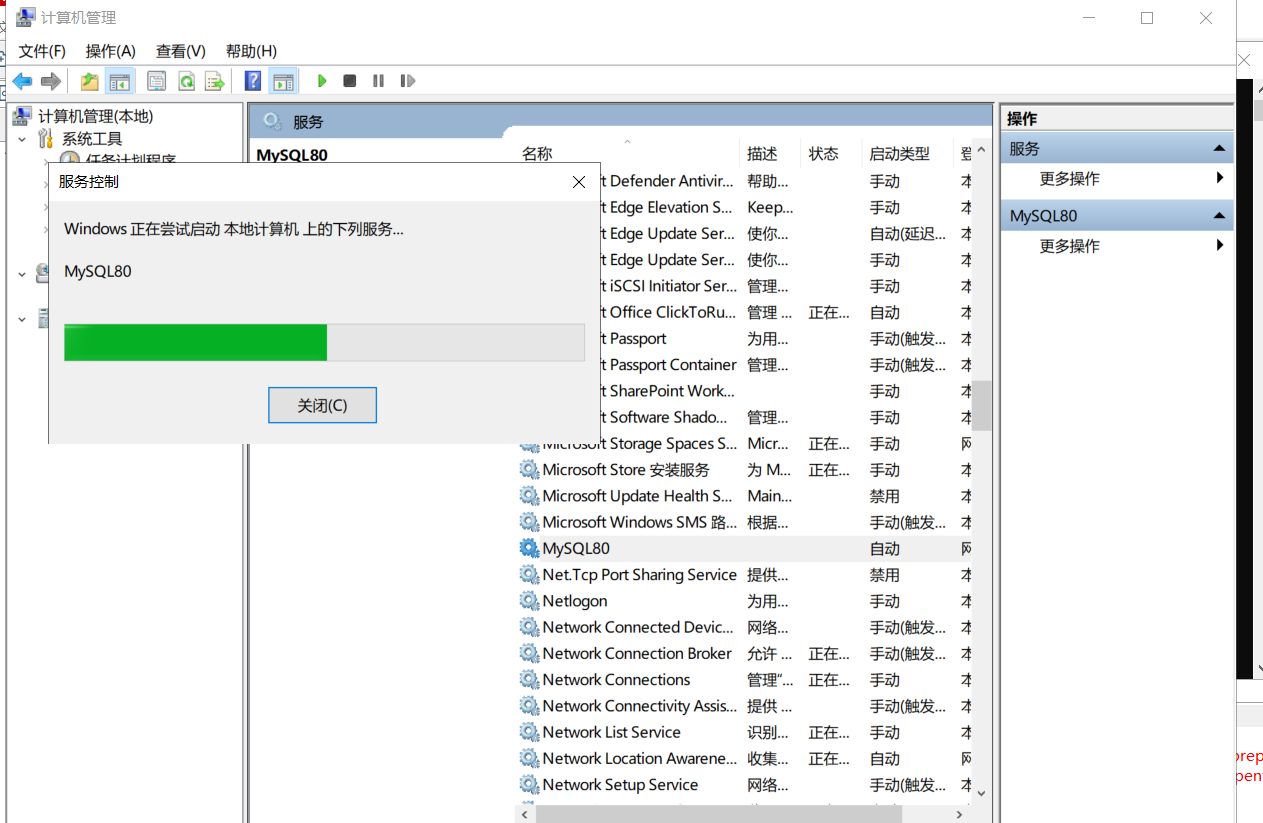Select the Network Connectivity Assis... service row
The image size is (1263, 823).
click(745, 706)
